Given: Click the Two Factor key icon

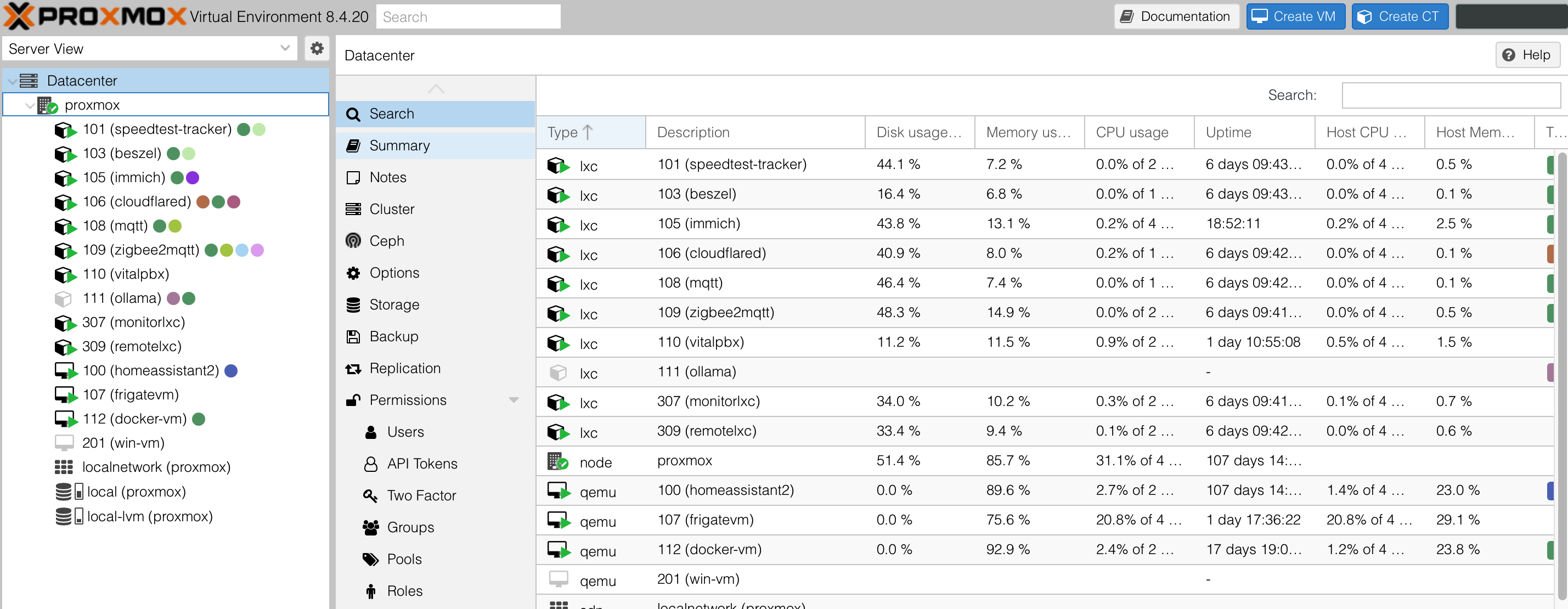Looking at the screenshot, I should tap(370, 496).
